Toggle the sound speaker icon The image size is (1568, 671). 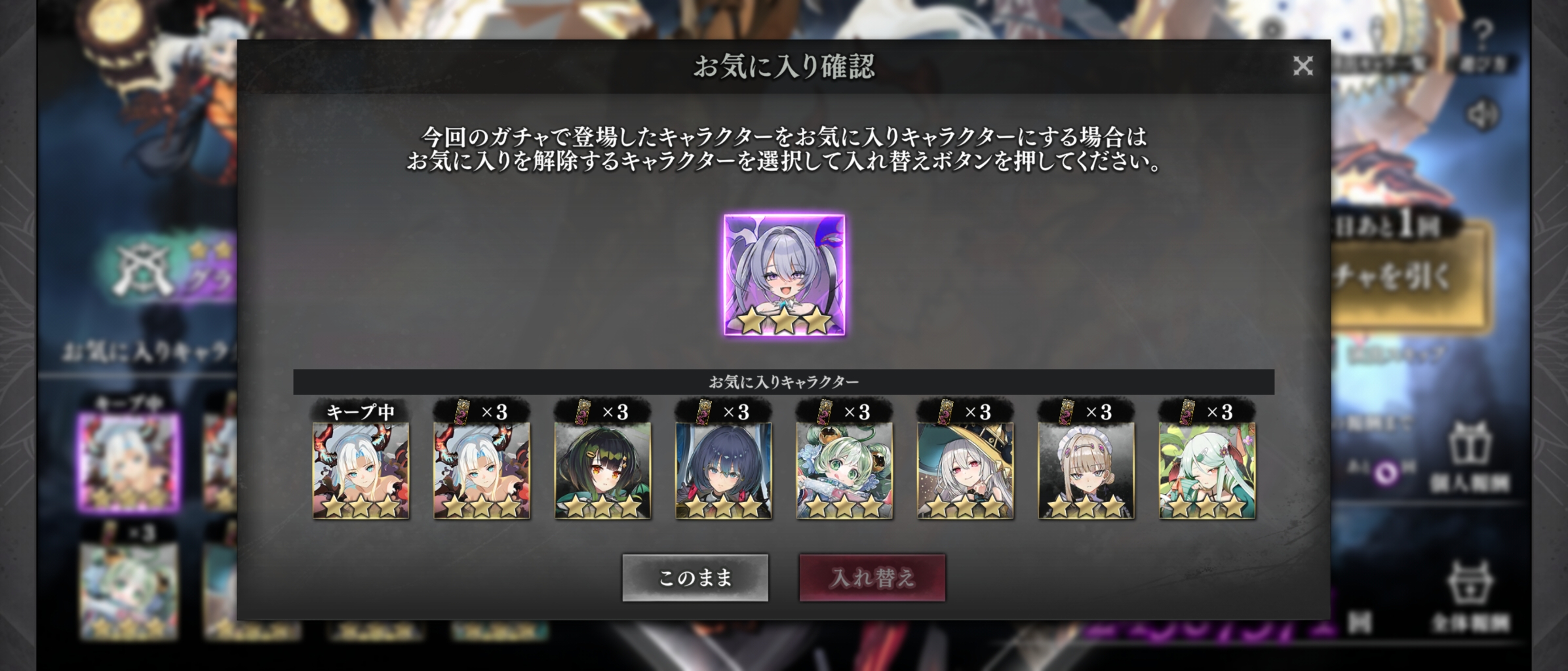1482,115
